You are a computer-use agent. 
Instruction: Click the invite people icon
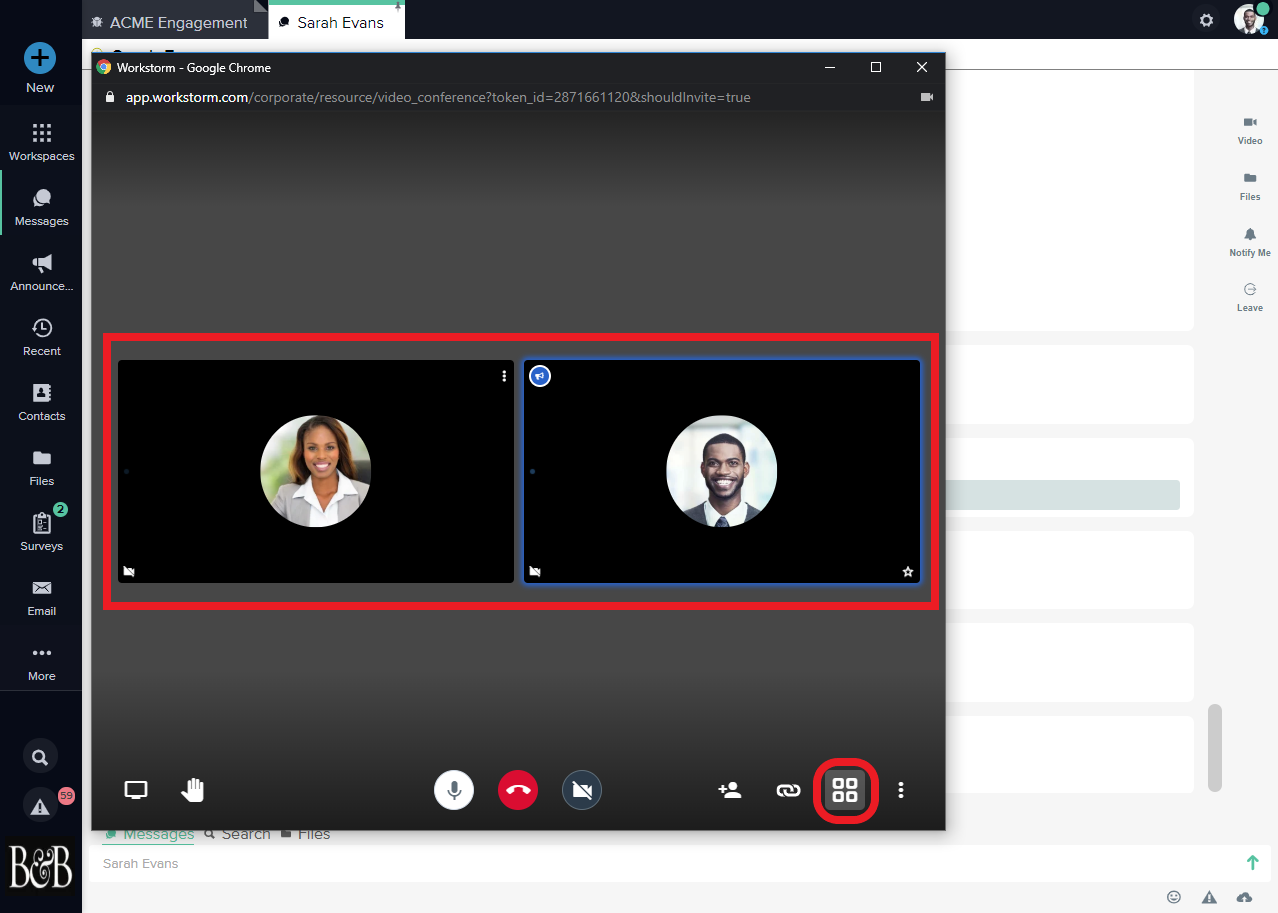tap(730, 790)
